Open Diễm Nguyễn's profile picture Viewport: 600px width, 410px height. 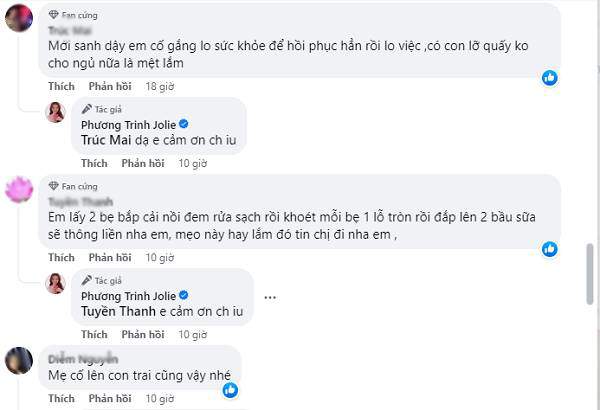coord(19,361)
